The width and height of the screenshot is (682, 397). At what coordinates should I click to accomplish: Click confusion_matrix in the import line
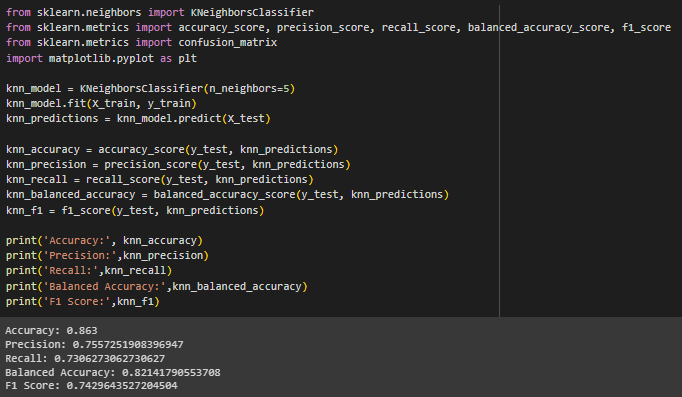click(x=227, y=43)
